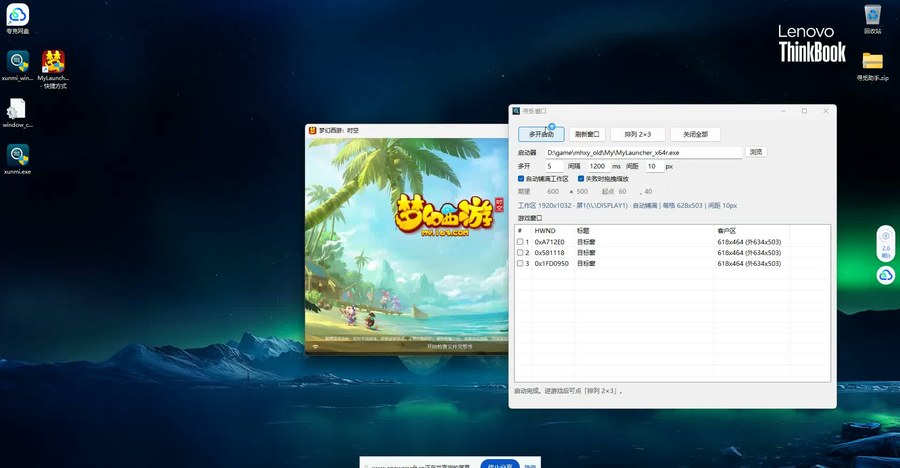Minimize the tool window
The height and width of the screenshot is (468, 900).
point(783,111)
